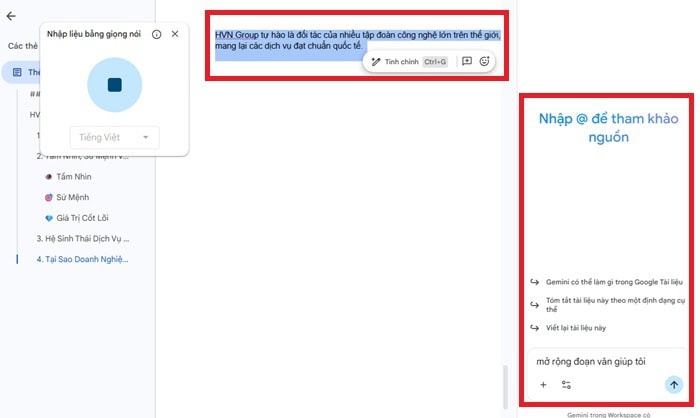This screenshot has width=700, height=418.
Task: Send the Gemini prompt with the arrow button
Action: [674, 385]
